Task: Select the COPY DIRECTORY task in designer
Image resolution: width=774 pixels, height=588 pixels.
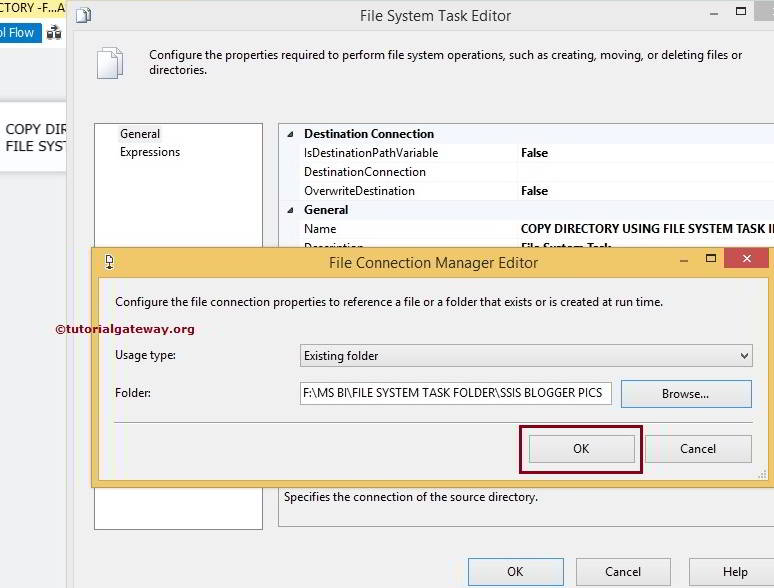Action: [33, 137]
